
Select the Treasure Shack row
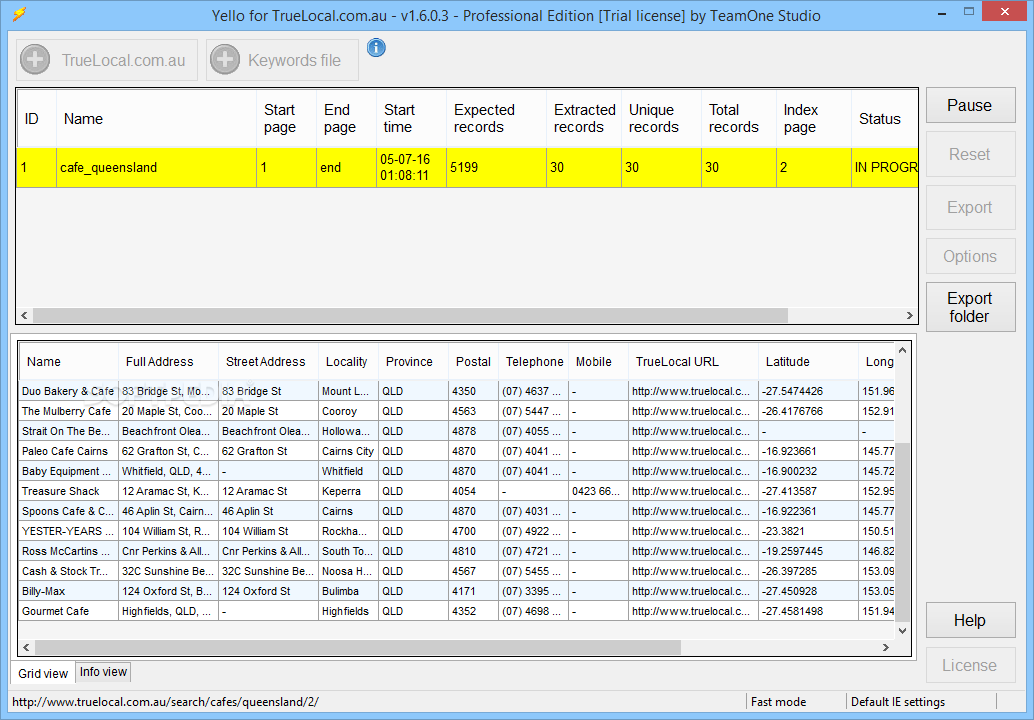click(x=456, y=491)
